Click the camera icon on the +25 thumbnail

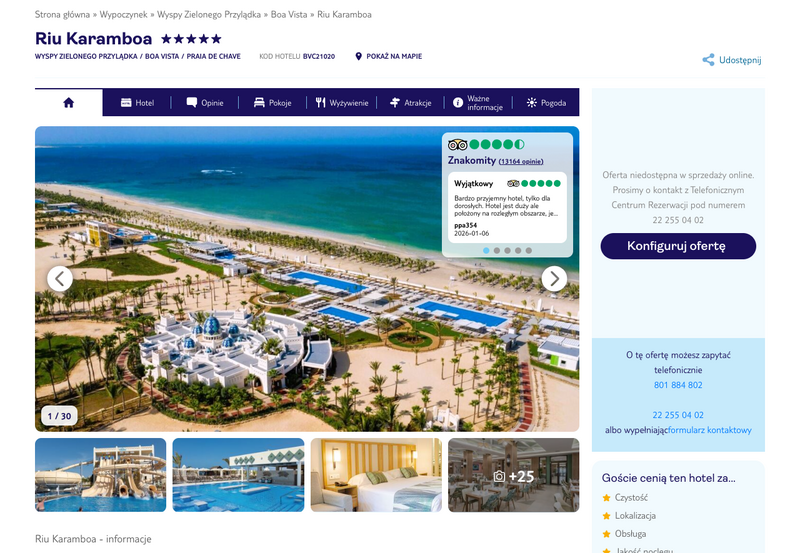499,476
